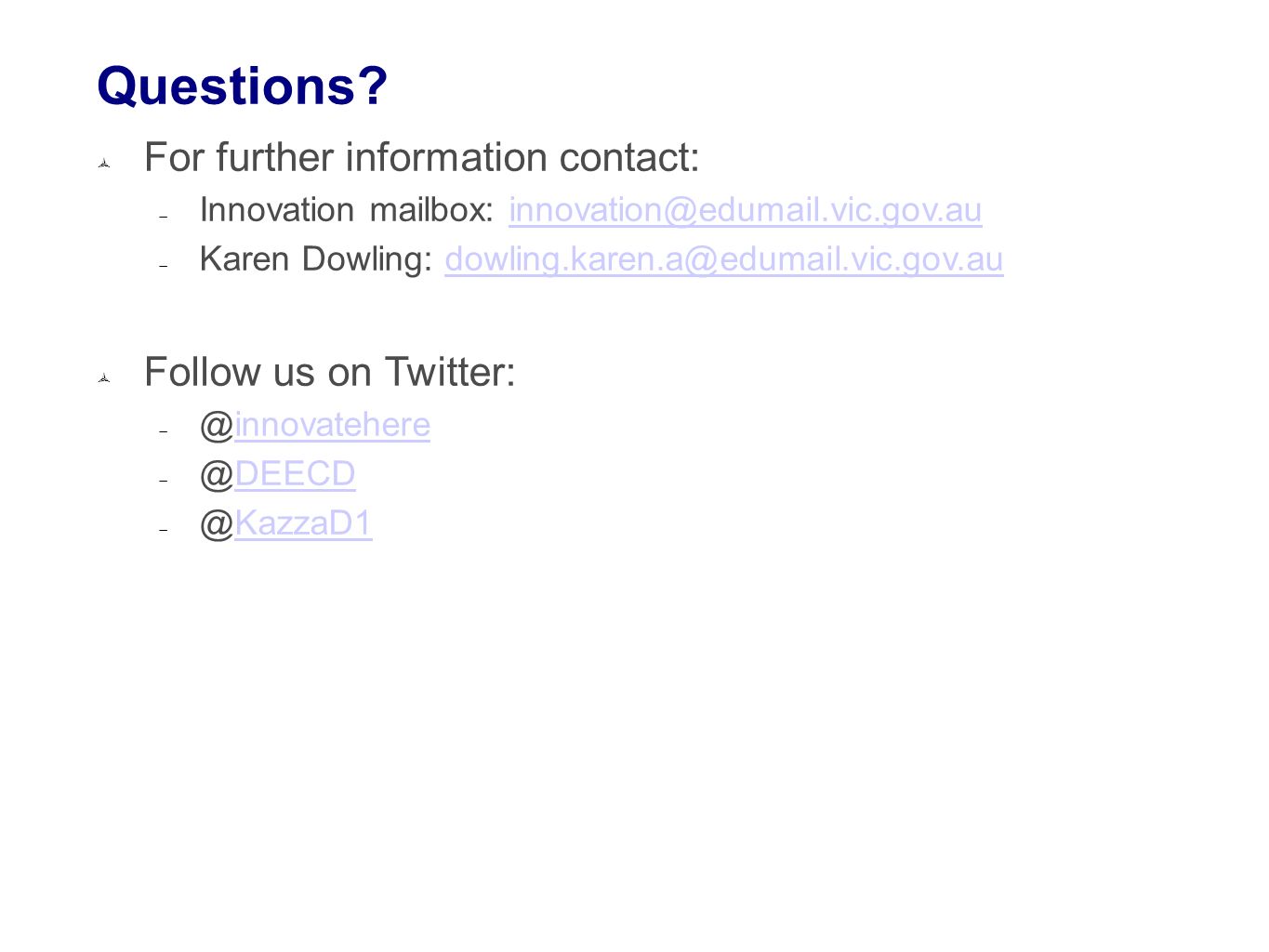Click dash bullet before 'Innovation mailbox'
This screenshot has height=952, width=1269.
(x=163, y=217)
